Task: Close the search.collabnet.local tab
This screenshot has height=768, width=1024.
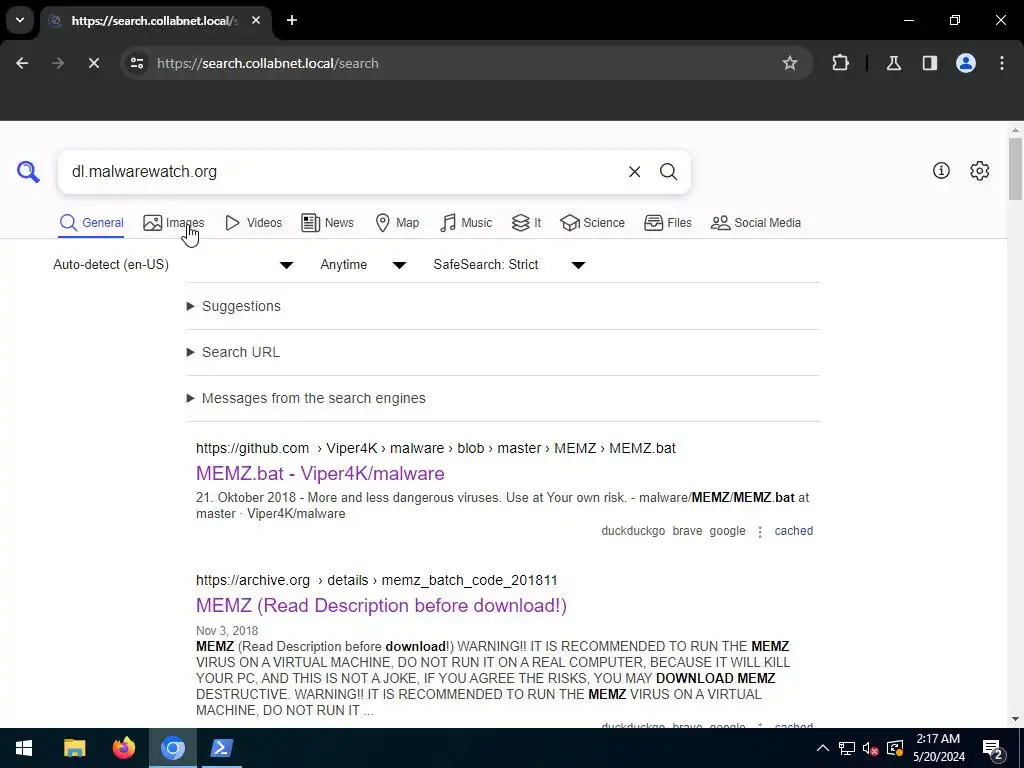Action: tap(256, 20)
